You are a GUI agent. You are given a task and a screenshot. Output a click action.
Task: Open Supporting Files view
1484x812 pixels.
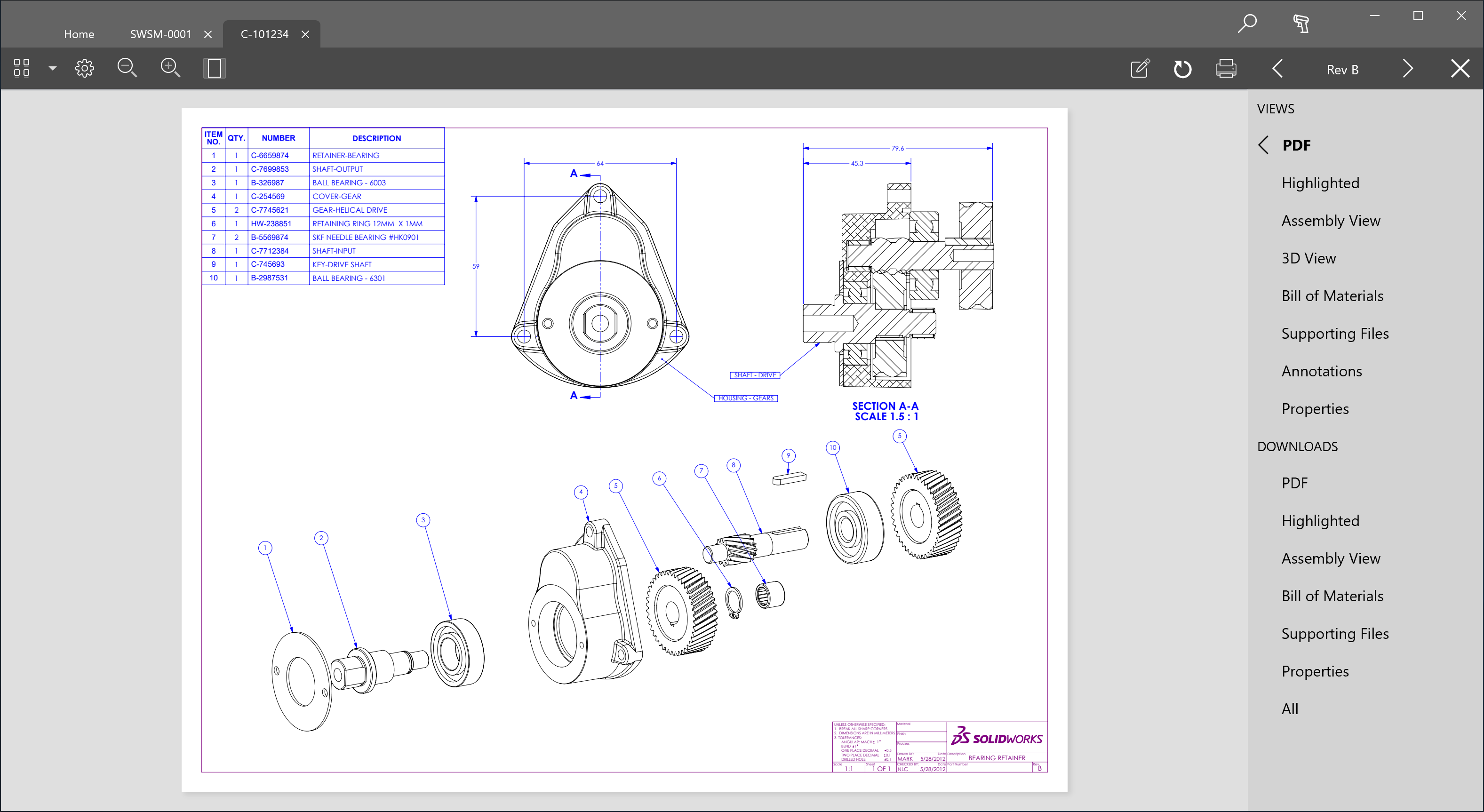coord(1335,334)
